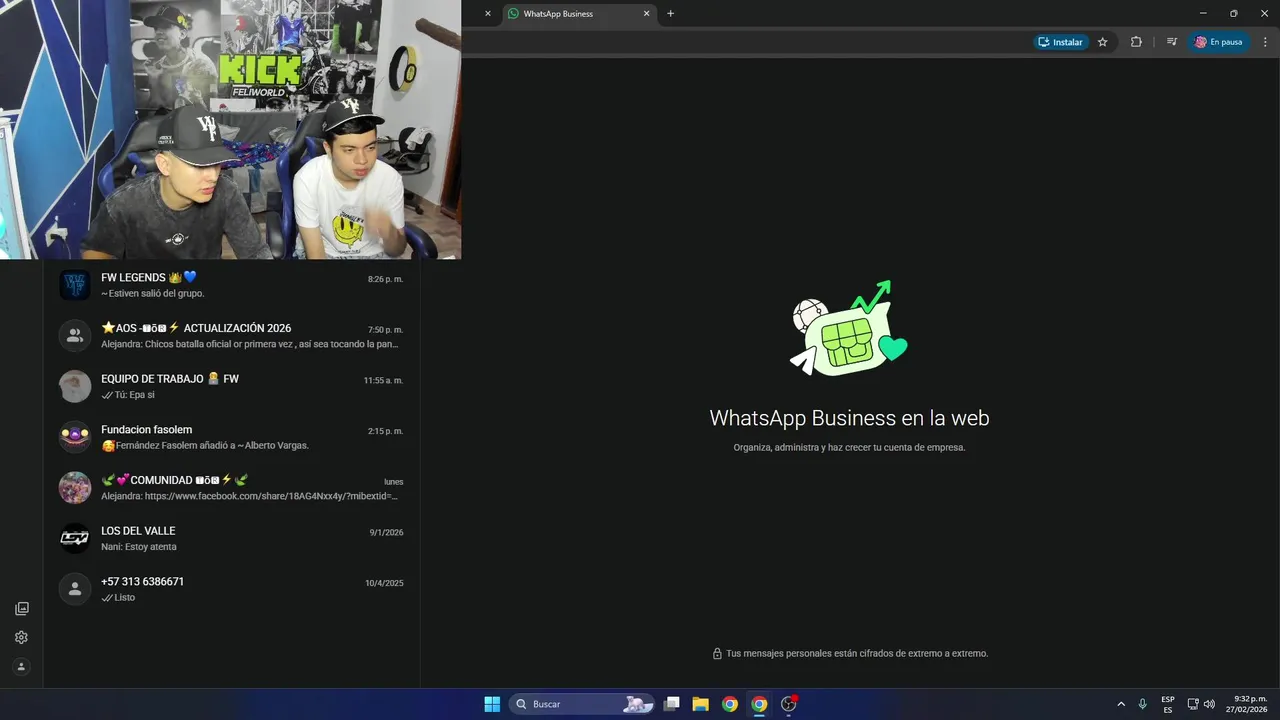Click the Fundacion fasolem avatar

[x=75, y=437]
